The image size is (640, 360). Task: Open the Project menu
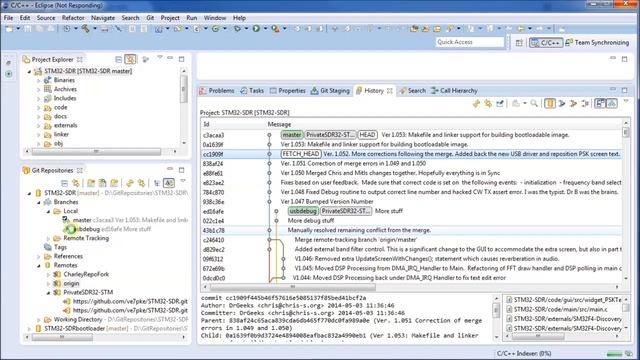[x=170, y=18]
